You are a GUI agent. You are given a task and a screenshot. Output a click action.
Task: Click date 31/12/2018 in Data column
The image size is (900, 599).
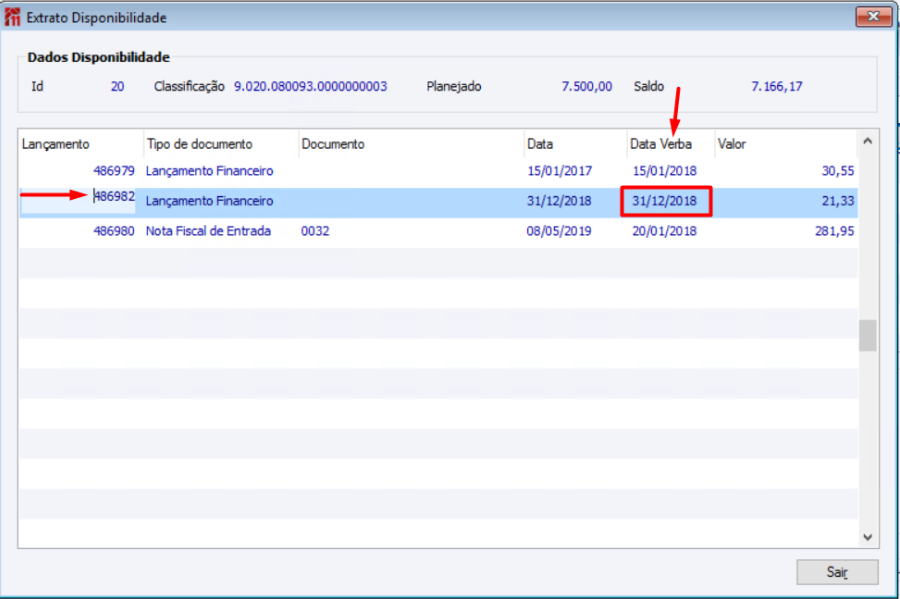point(559,201)
